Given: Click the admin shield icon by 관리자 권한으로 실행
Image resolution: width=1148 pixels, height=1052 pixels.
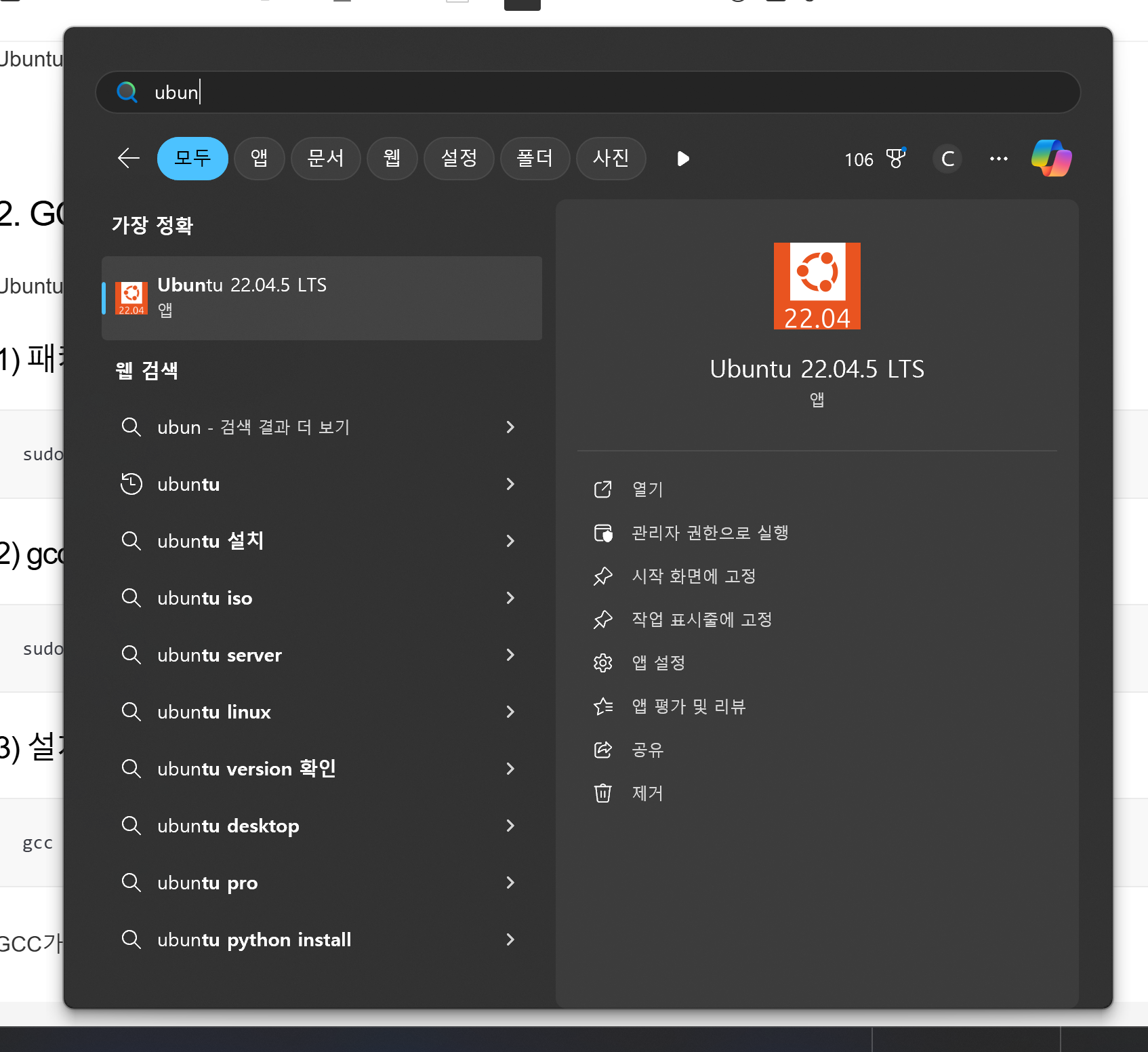Looking at the screenshot, I should (x=602, y=533).
